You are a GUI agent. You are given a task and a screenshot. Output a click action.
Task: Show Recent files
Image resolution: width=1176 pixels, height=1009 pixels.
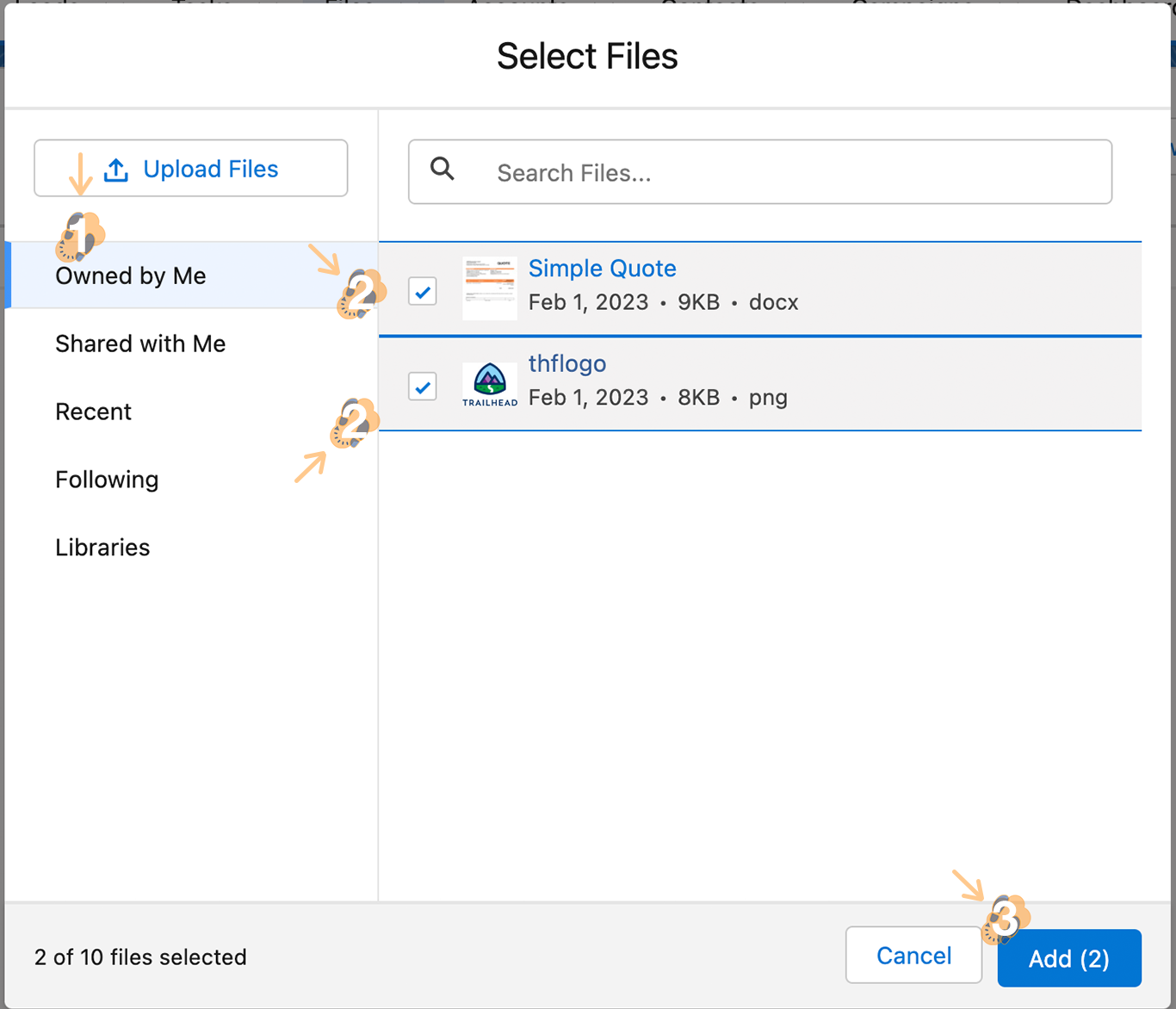click(93, 412)
